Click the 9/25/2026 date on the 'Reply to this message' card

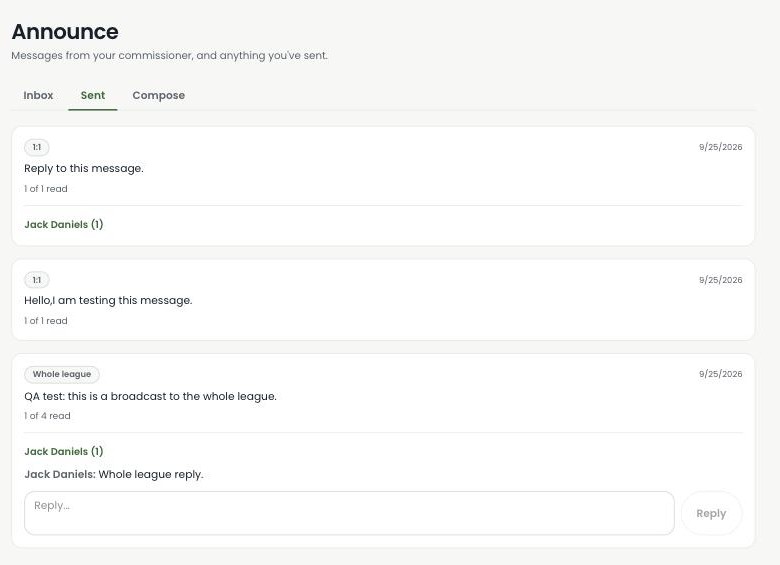point(720,147)
